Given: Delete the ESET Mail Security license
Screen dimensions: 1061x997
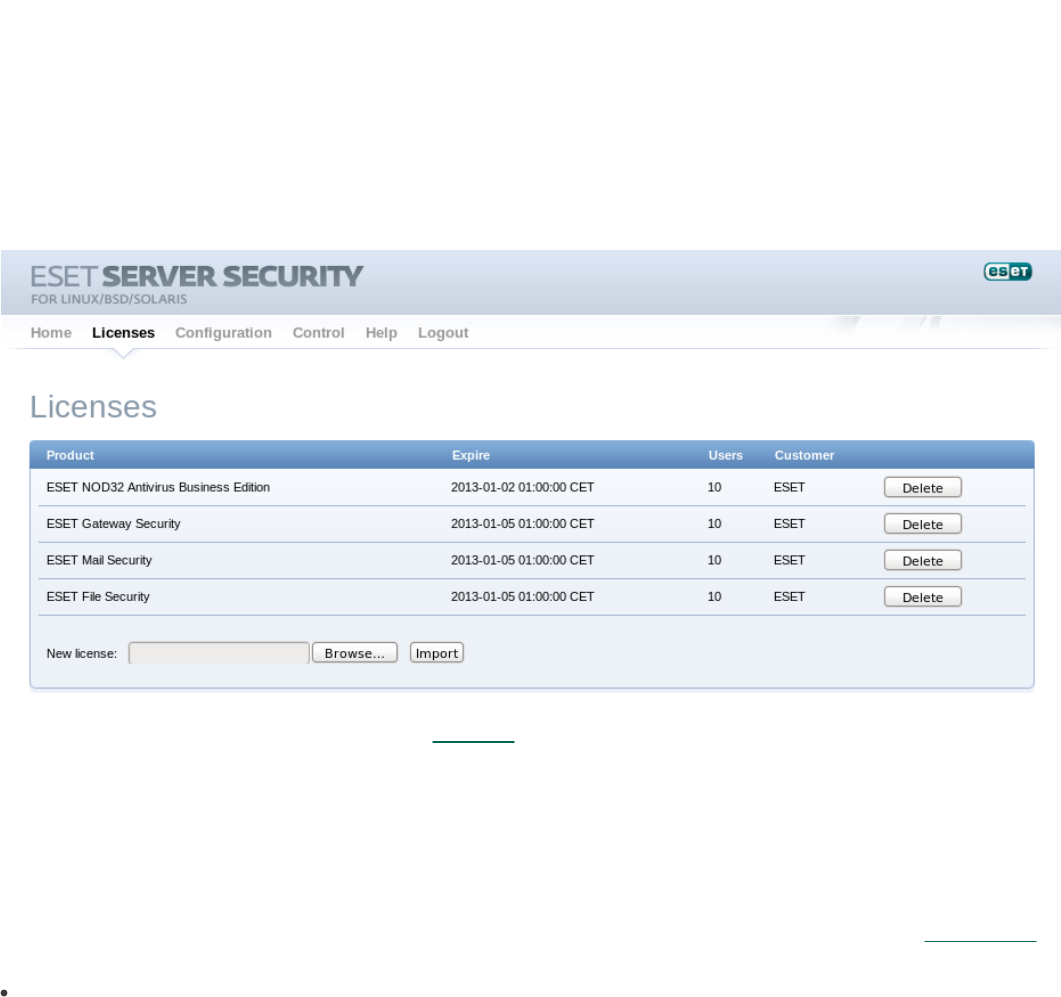Looking at the screenshot, I should point(922,560).
